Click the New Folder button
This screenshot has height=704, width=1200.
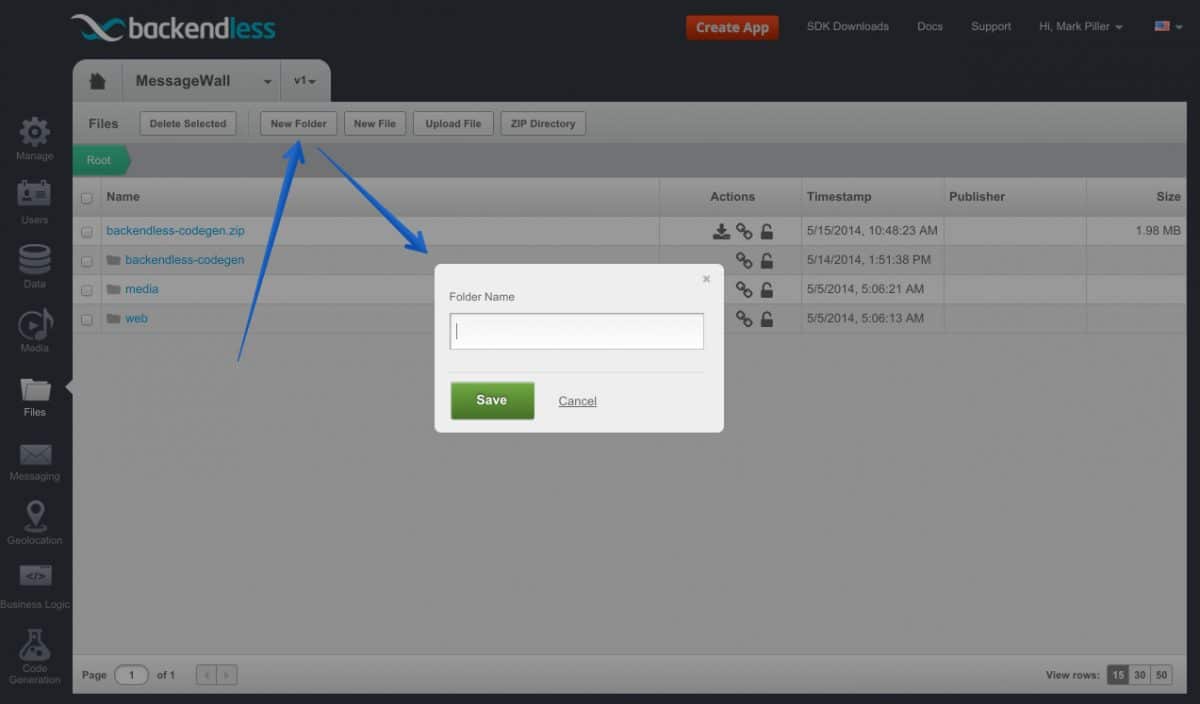click(298, 124)
